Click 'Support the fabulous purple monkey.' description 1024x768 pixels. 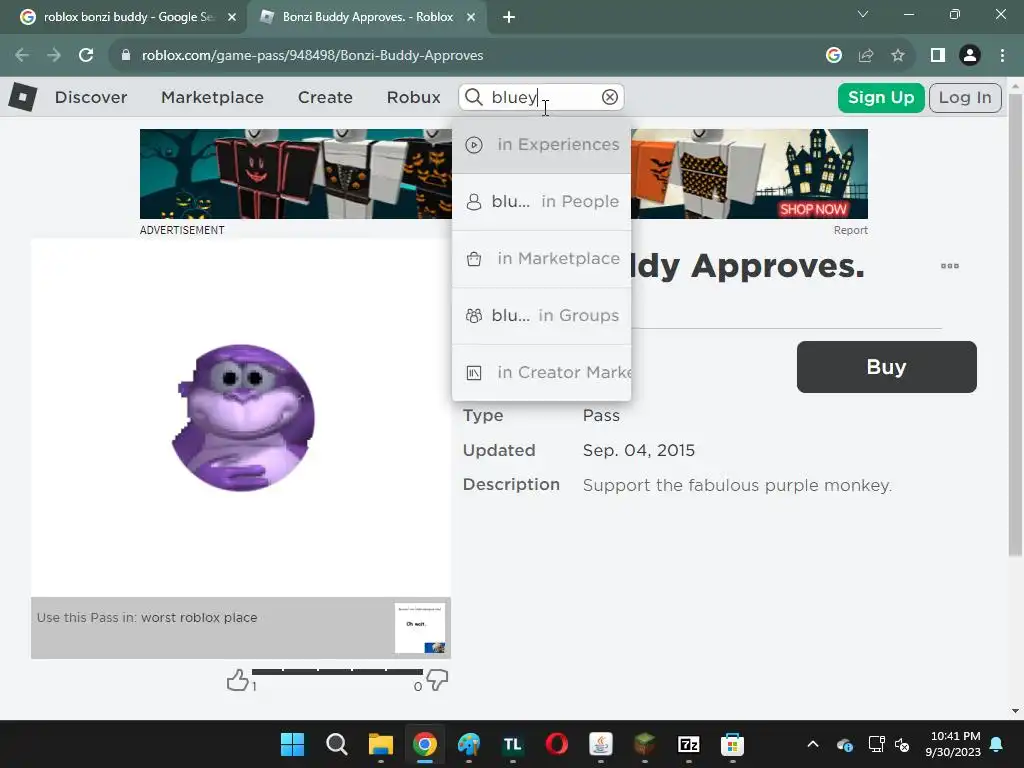click(737, 485)
